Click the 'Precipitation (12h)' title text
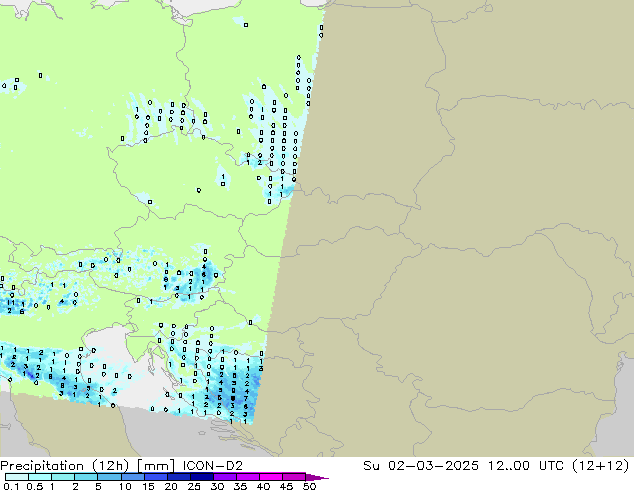 (65, 466)
